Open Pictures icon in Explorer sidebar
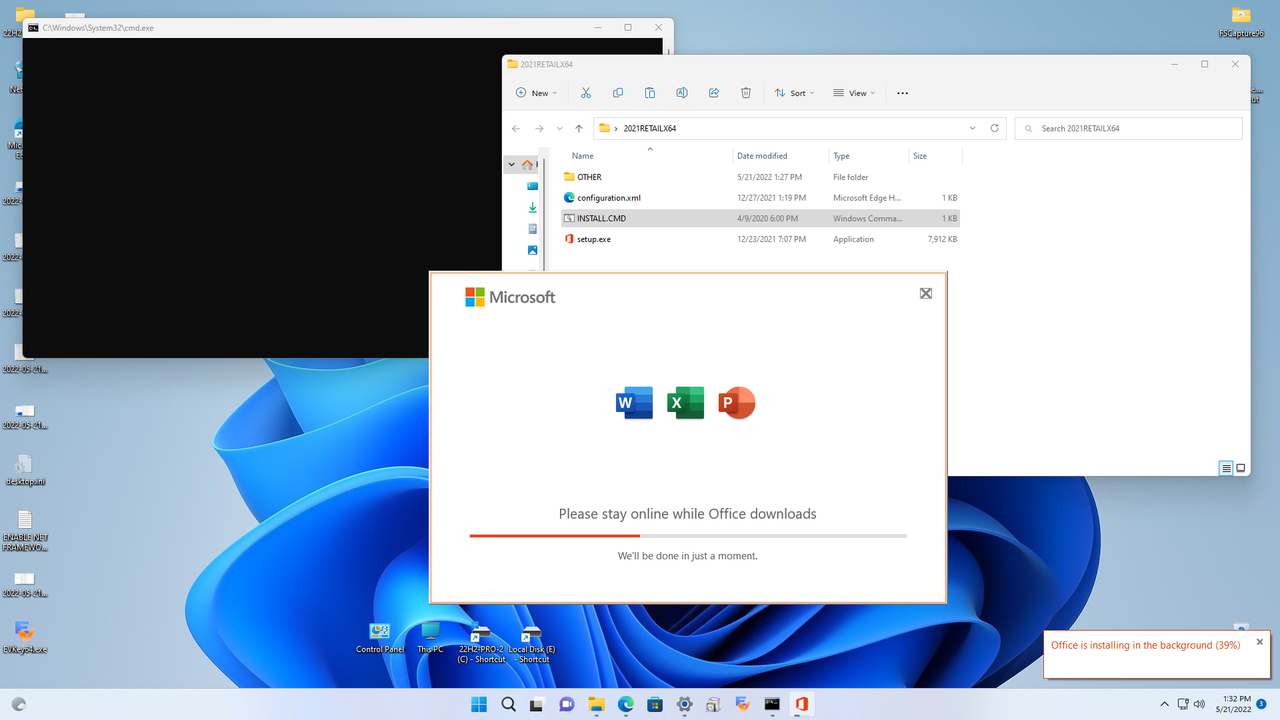 pos(533,250)
